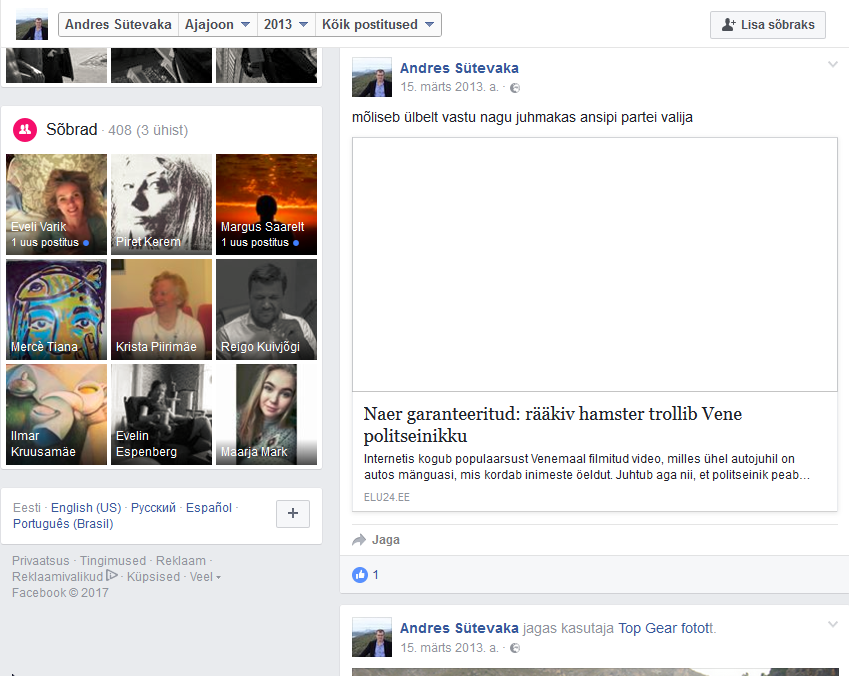Click the post text about ansipi partei
849x676 pixels.
click(x=522, y=118)
